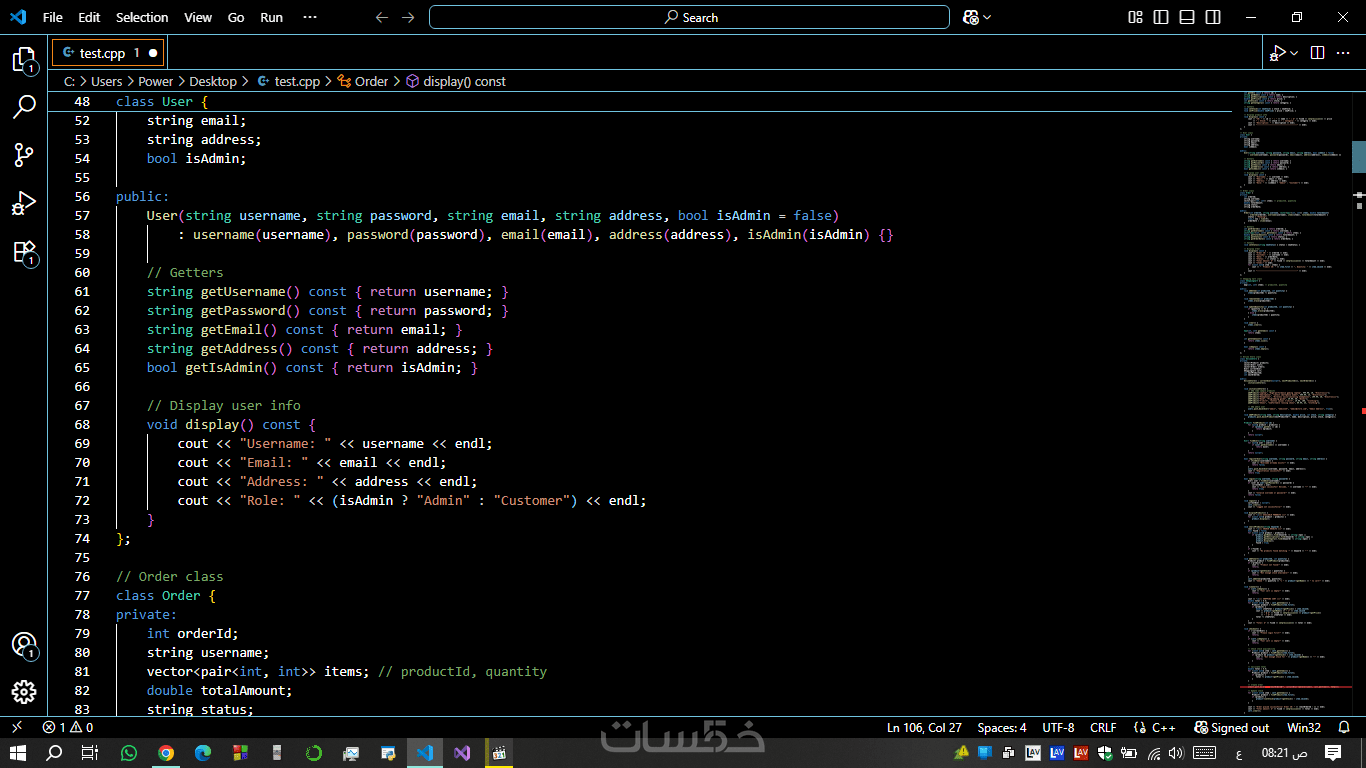Open the title bar overflow menu (···)

click(310, 17)
